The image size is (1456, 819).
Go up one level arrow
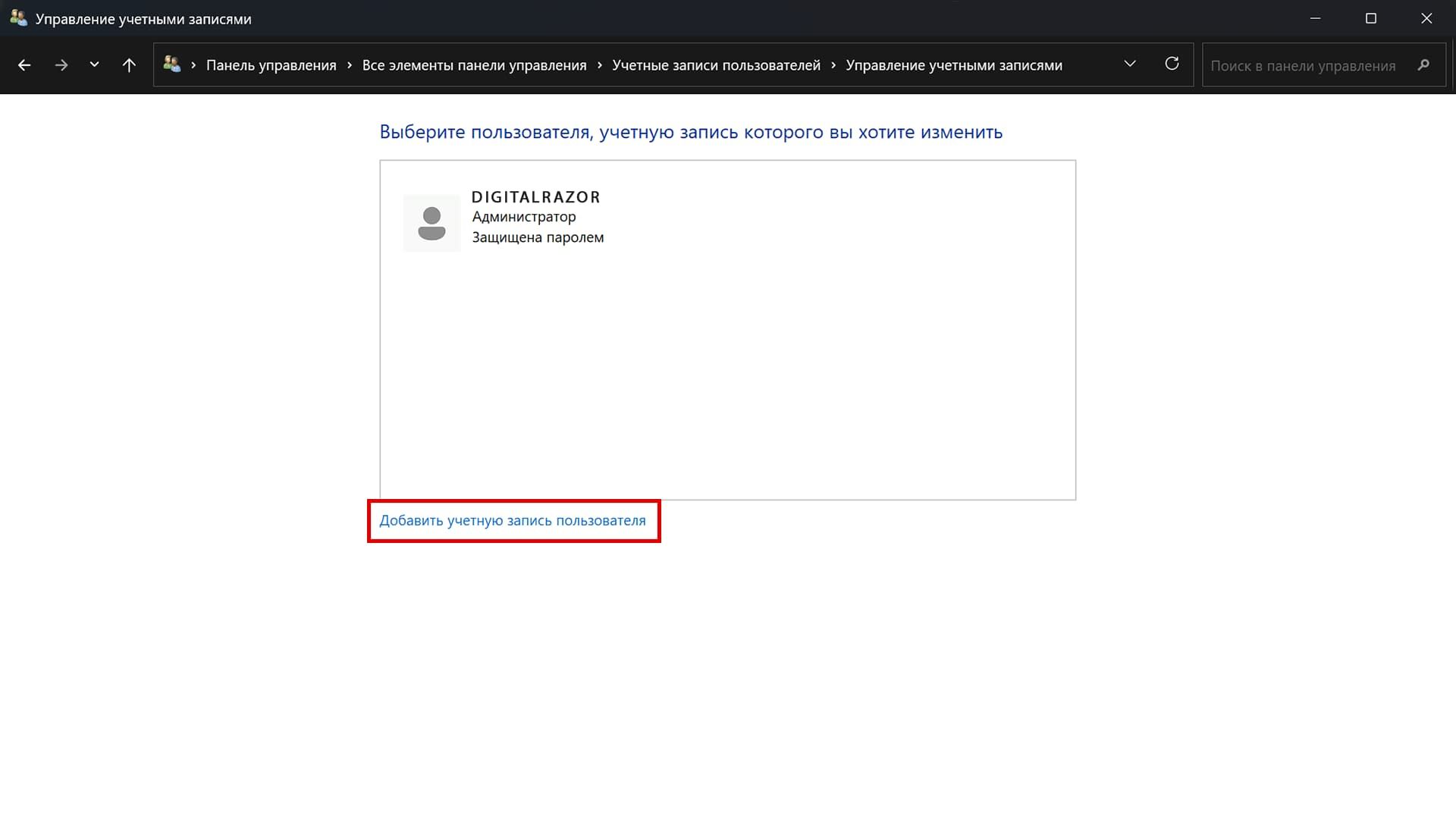point(129,65)
